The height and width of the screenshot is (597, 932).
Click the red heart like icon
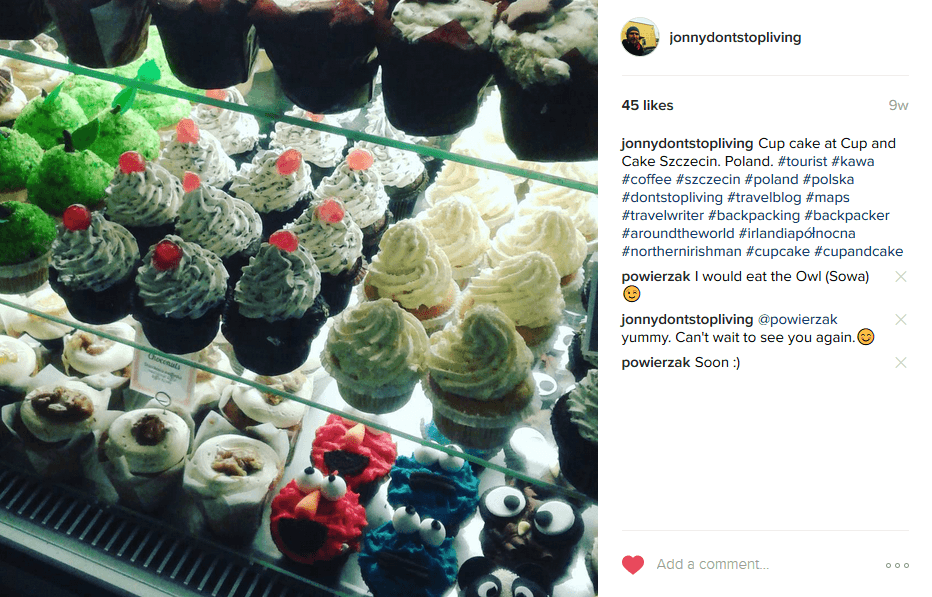point(632,565)
